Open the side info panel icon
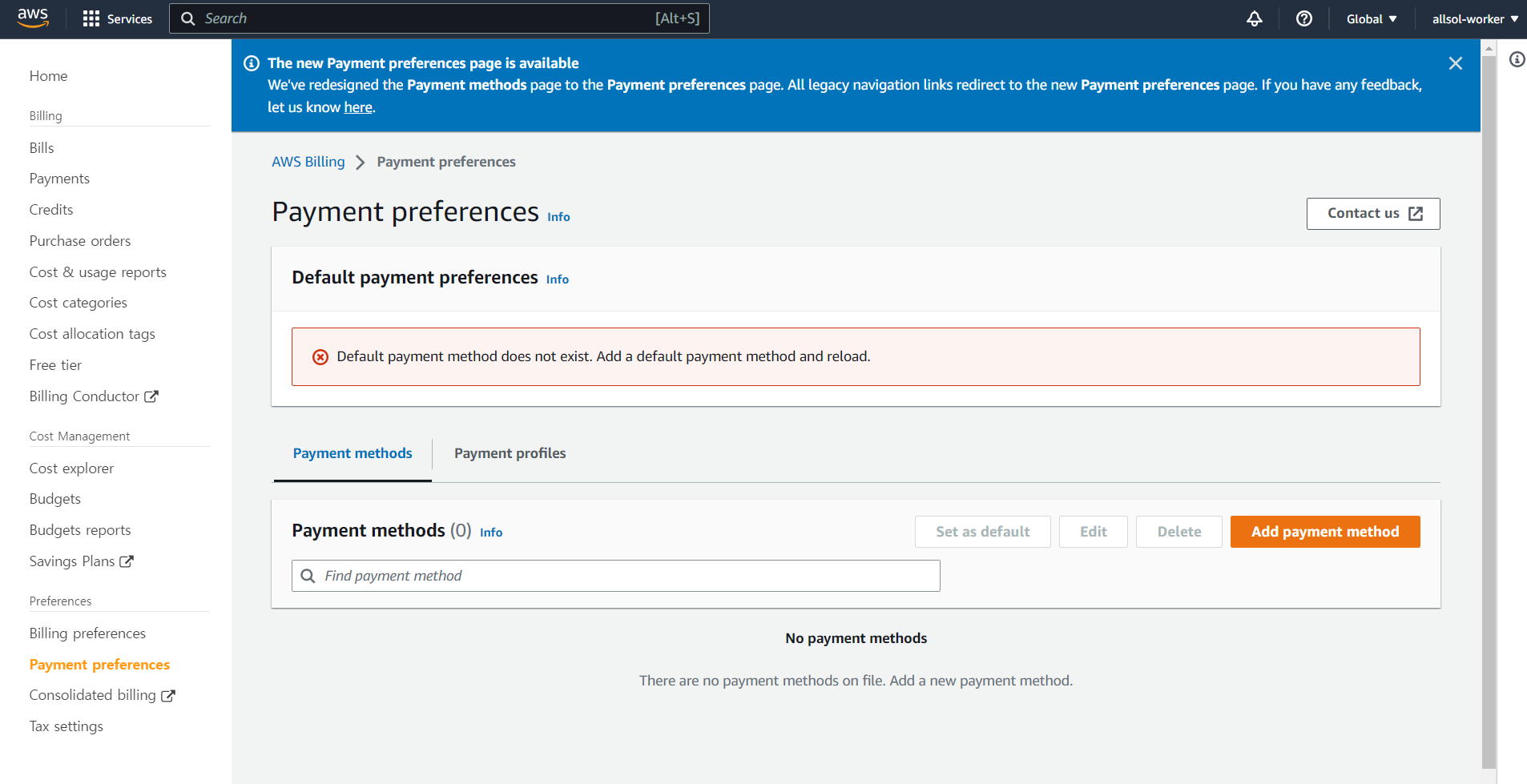 coord(1517,59)
